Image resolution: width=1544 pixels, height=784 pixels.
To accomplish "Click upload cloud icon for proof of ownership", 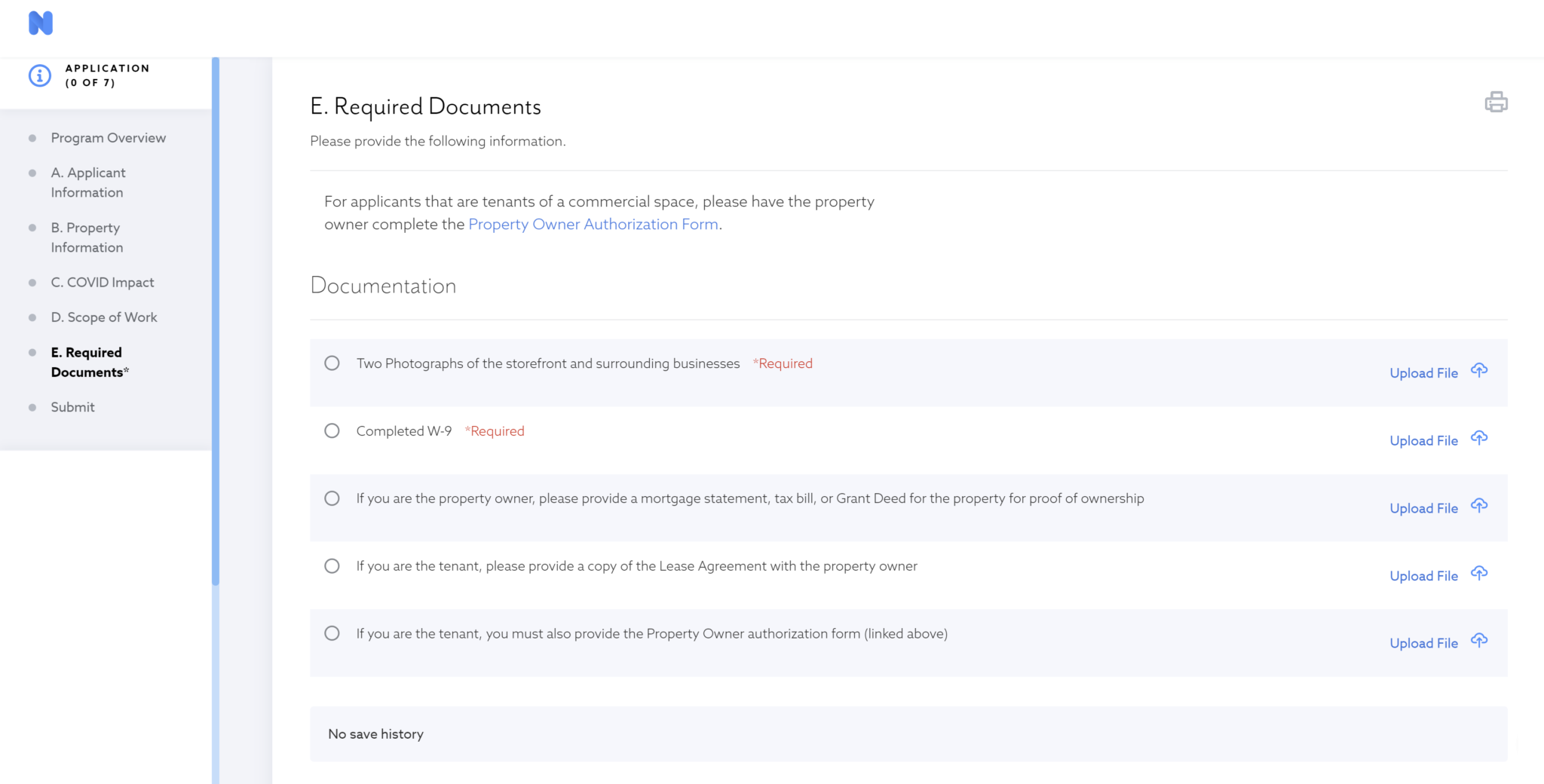I will tap(1479, 506).
